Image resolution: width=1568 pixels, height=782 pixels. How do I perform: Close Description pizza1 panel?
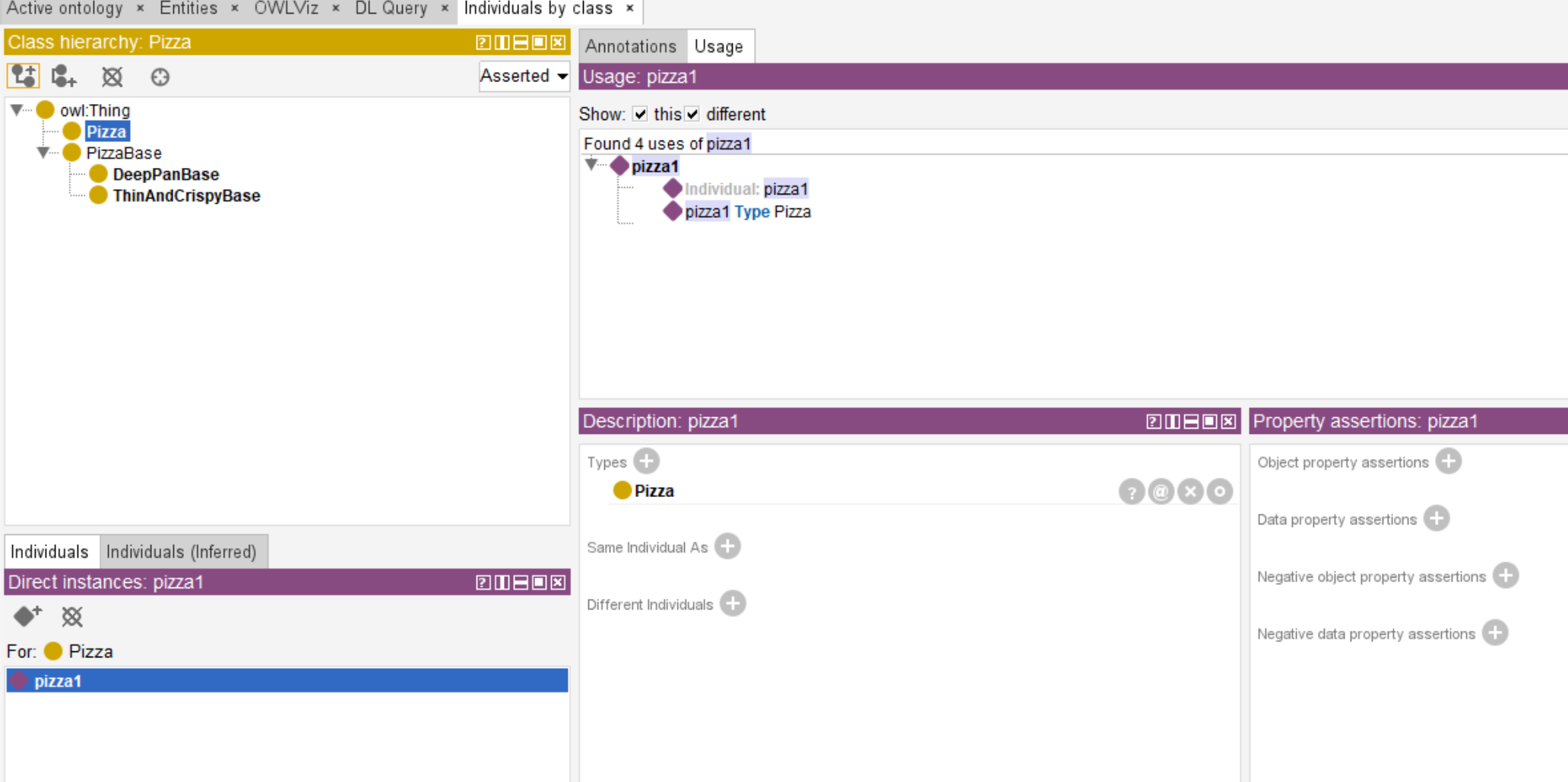[x=1228, y=422]
